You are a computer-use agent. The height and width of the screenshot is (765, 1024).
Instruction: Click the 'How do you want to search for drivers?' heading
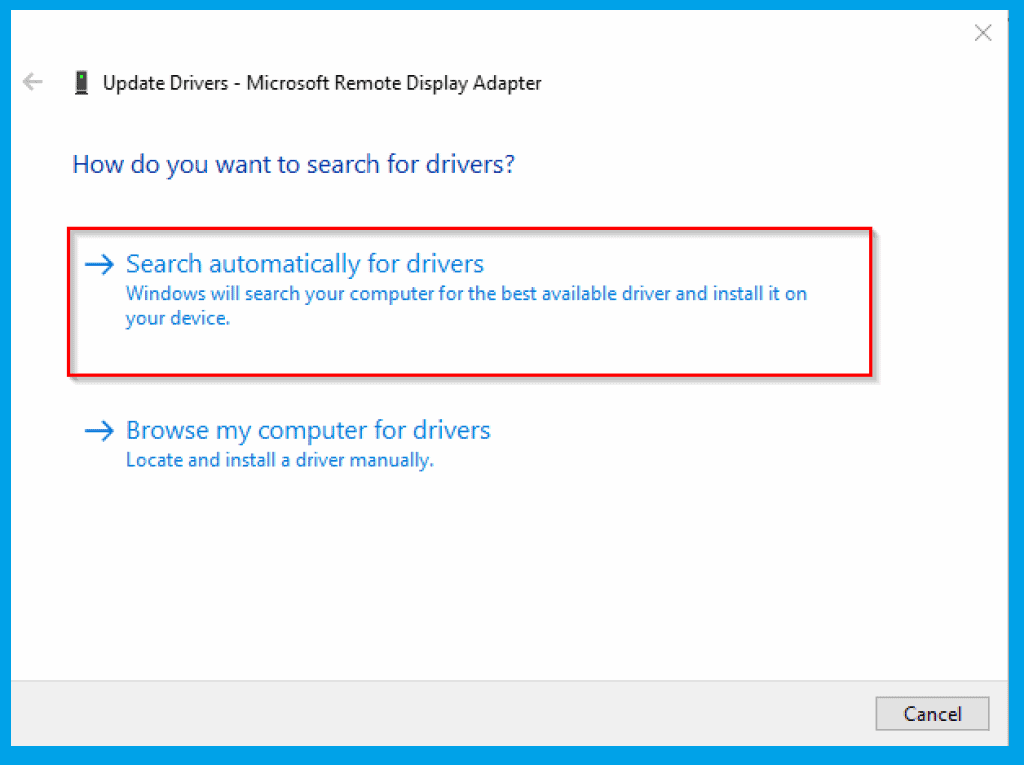[x=293, y=165]
